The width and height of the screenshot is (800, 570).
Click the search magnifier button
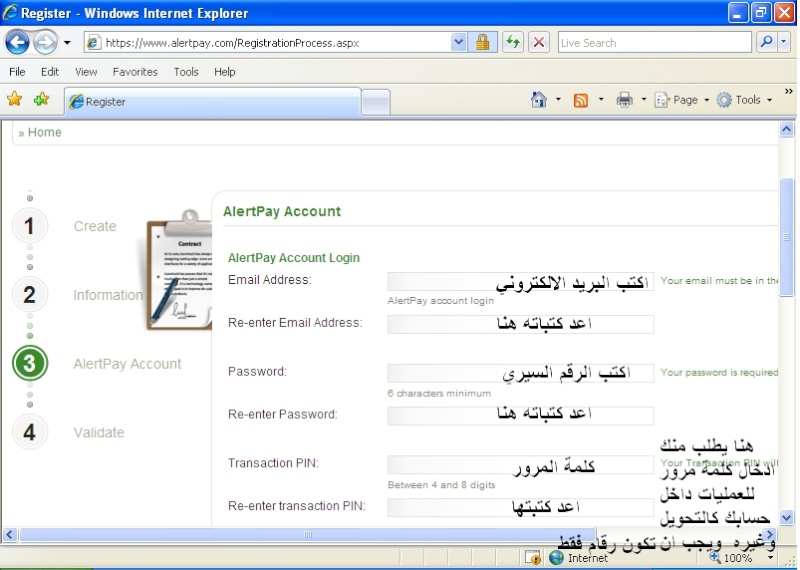[766, 42]
